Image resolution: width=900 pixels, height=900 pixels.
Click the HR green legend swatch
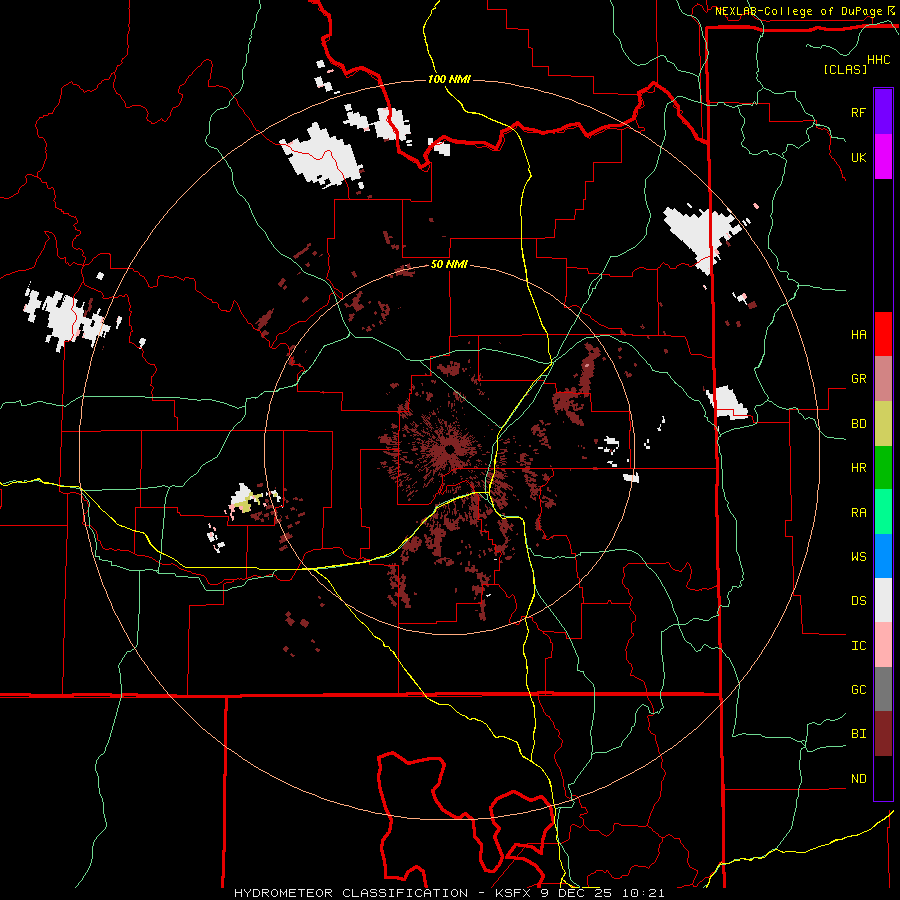(x=883, y=468)
